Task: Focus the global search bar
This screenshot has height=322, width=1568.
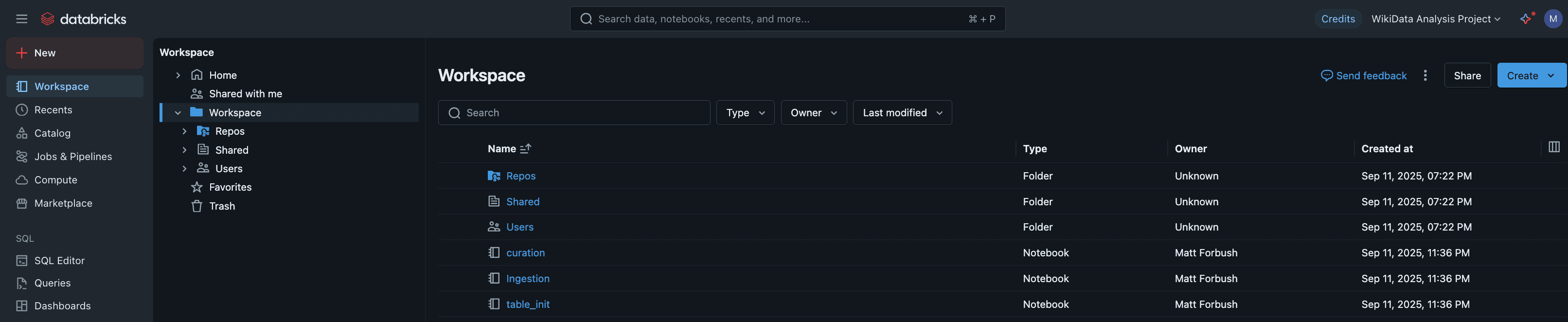Action: (787, 19)
